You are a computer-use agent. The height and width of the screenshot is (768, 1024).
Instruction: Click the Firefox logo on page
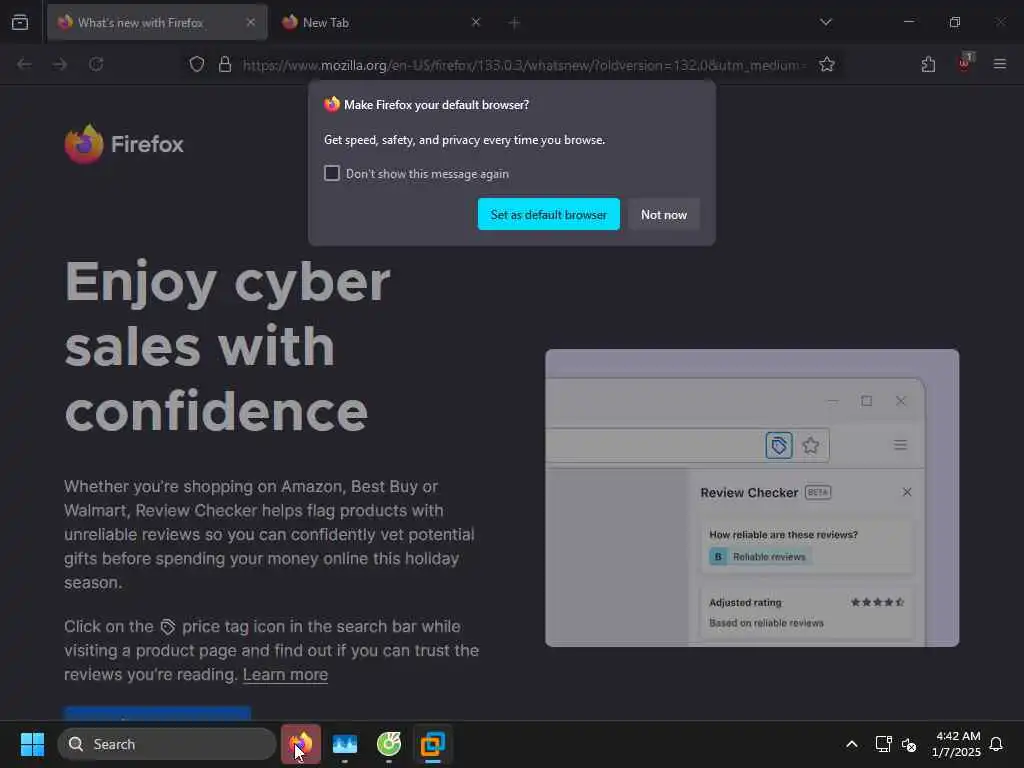(124, 144)
